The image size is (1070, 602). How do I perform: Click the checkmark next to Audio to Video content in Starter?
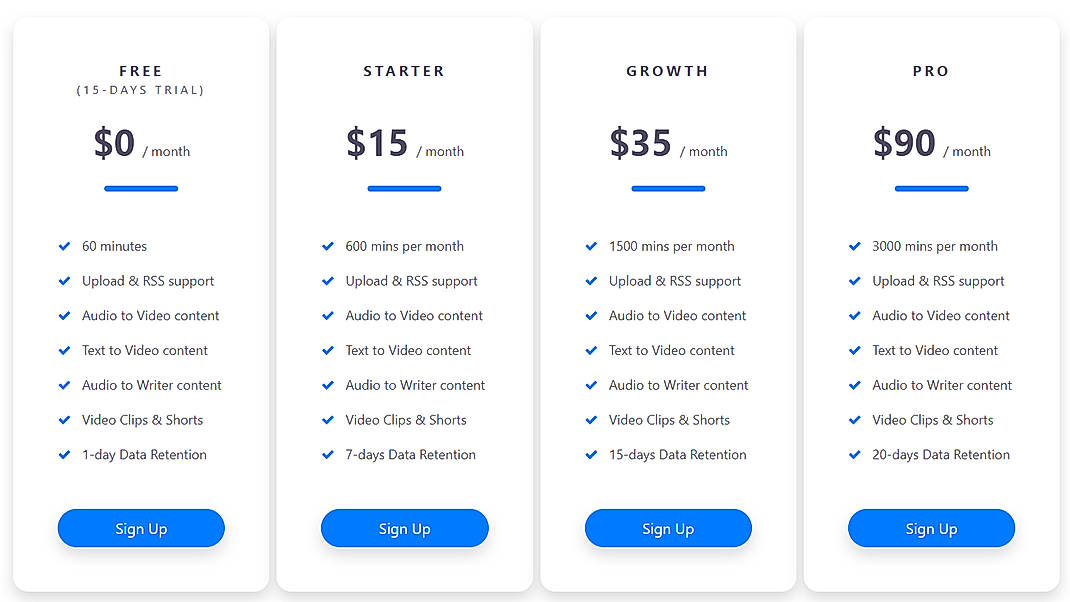(x=327, y=315)
